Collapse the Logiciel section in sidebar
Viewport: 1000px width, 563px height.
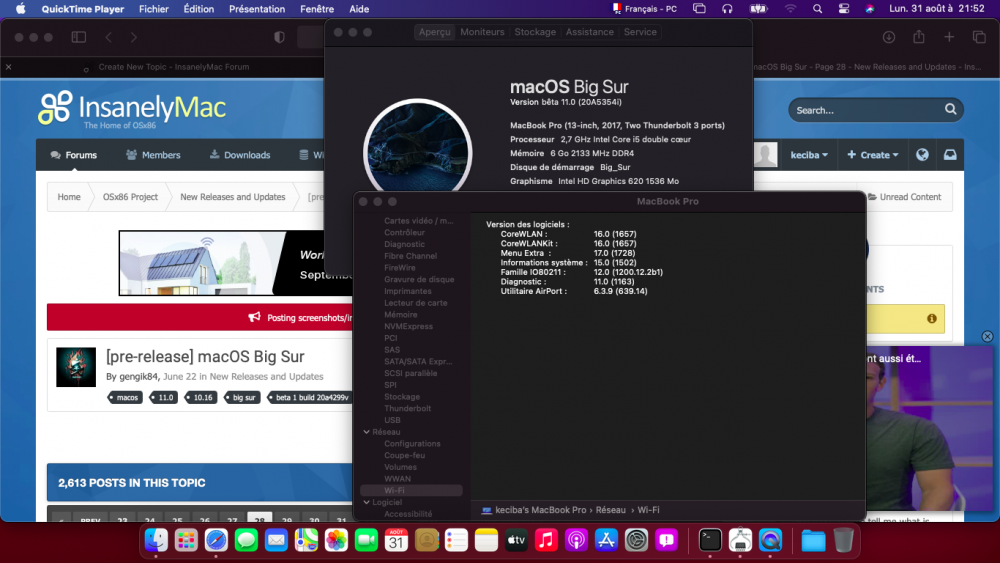coord(367,502)
